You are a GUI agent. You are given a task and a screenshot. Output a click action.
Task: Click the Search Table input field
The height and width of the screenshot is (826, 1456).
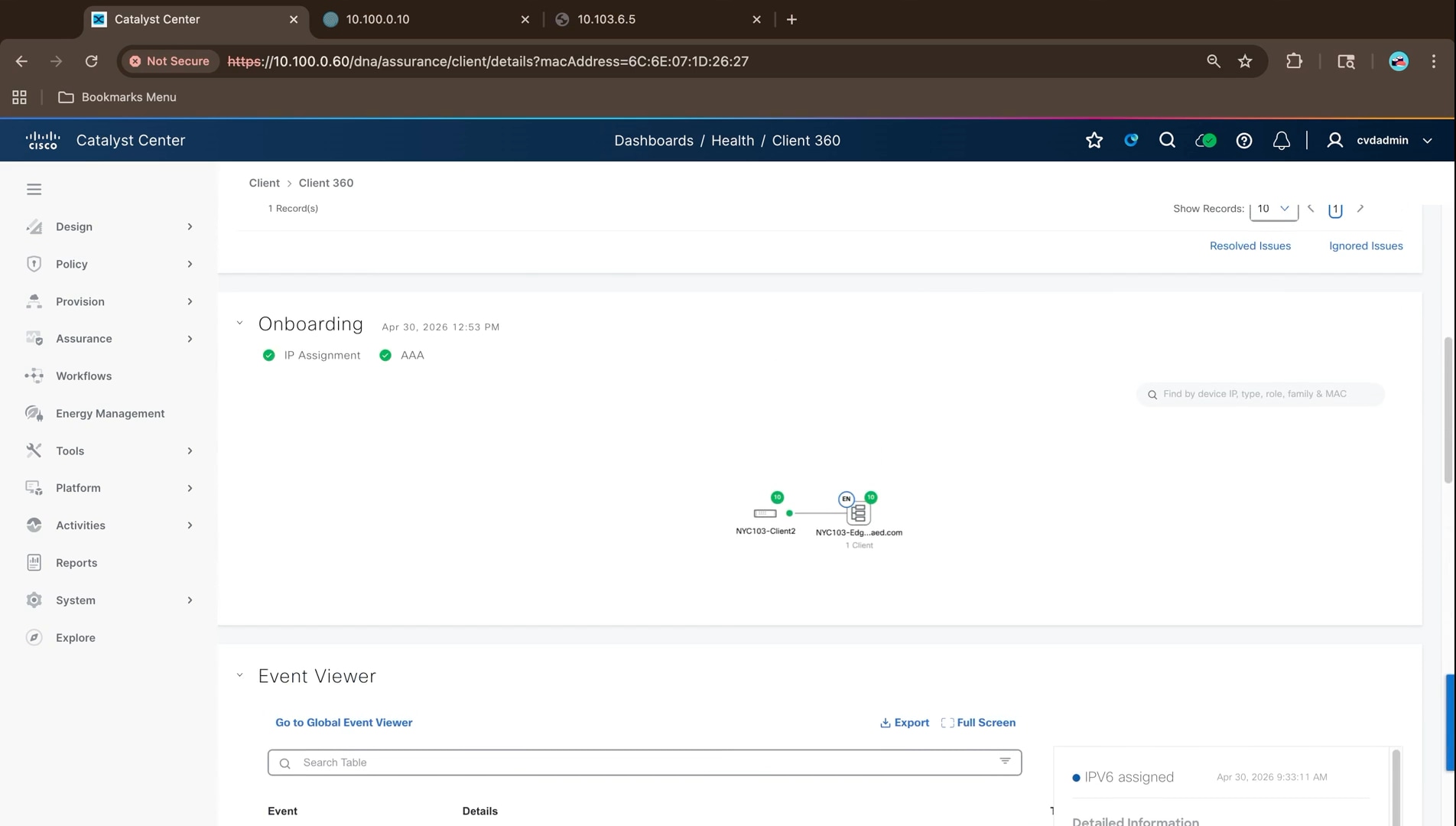(x=644, y=762)
